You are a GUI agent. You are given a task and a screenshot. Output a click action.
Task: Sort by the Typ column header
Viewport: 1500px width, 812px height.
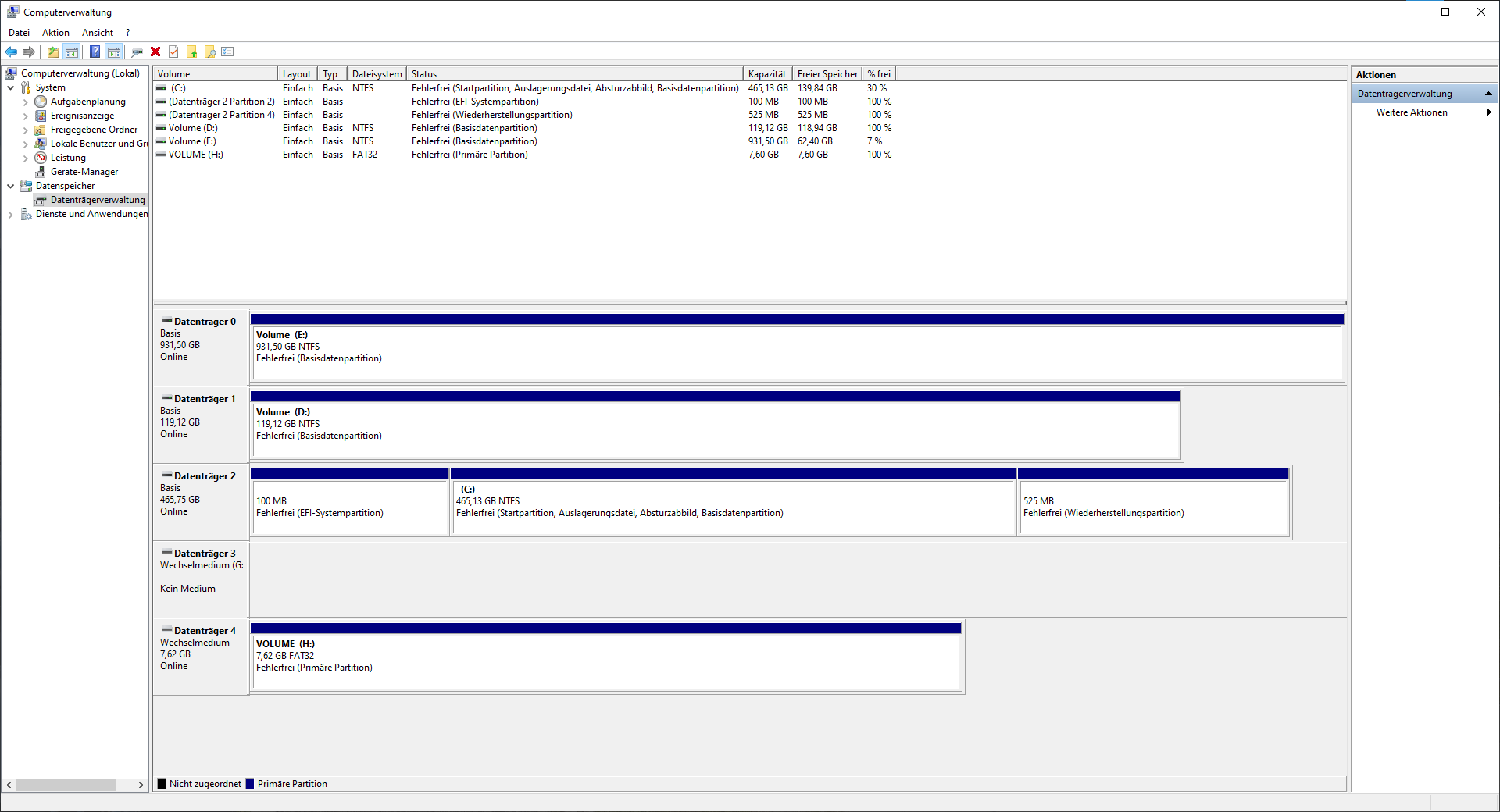point(333,74)
